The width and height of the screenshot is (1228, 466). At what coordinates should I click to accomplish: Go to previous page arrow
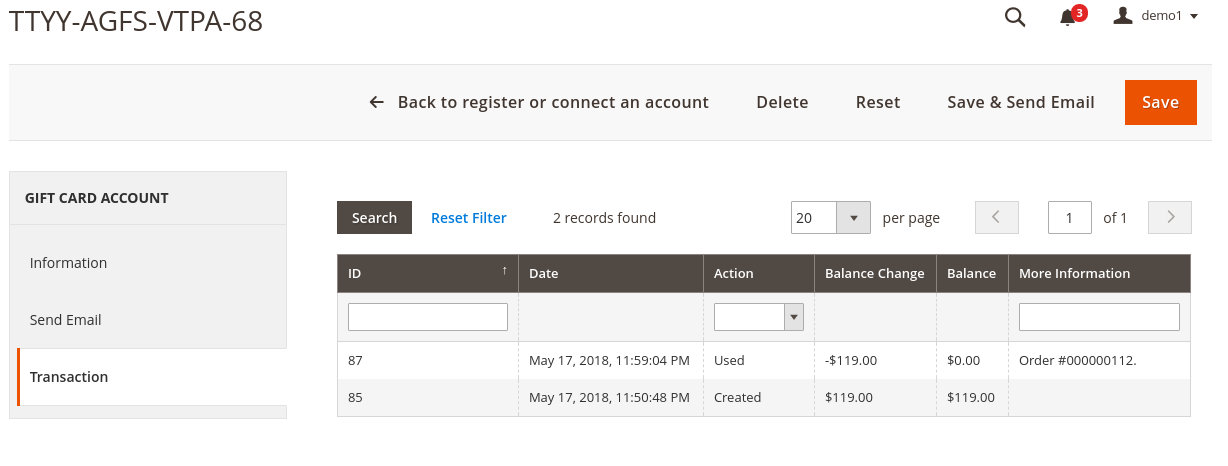pyautogui.click(x=997, y=217)
